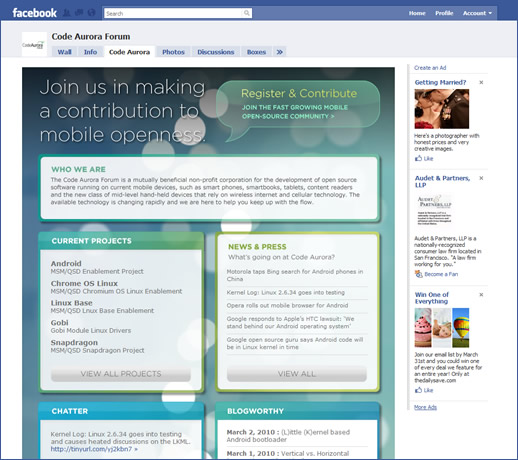This screenshot has width=518, height=460.
Task: Open Profile in top bar
Action: (444, 13)
